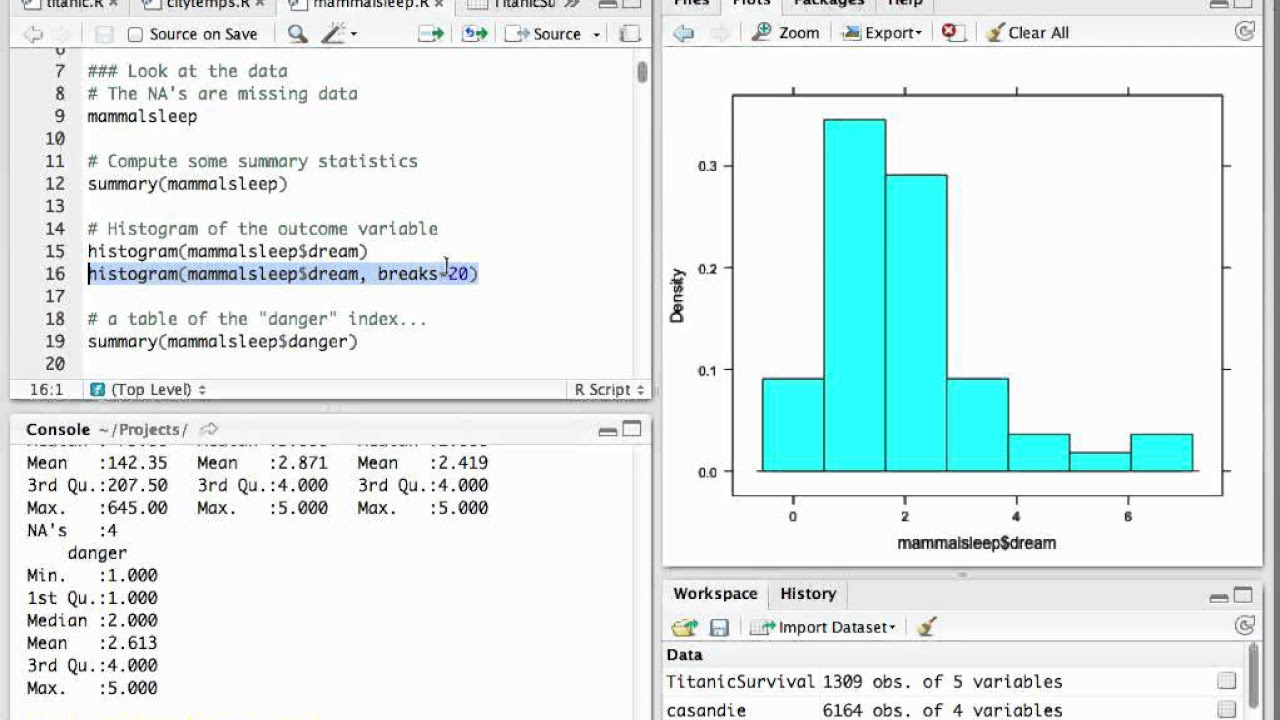Click 'NA's :4' console text

tap(72, 530)
